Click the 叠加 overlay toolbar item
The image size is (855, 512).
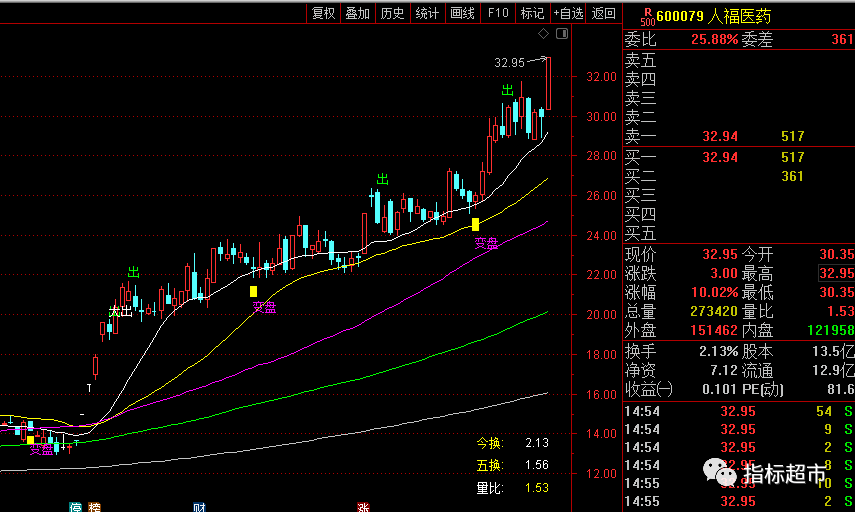click(358, 14)
